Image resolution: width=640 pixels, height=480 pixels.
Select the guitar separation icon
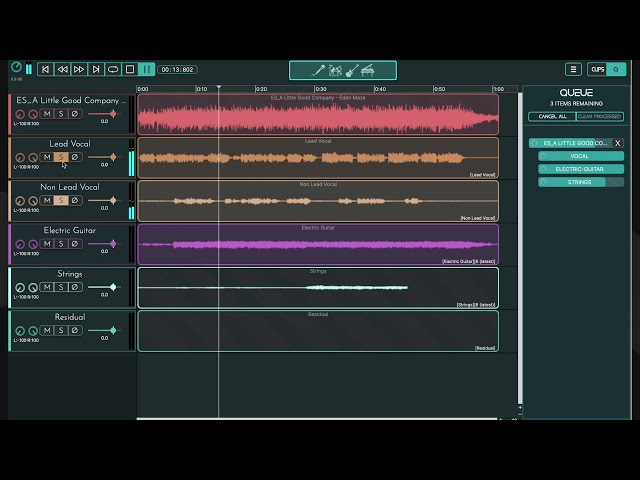352,71
